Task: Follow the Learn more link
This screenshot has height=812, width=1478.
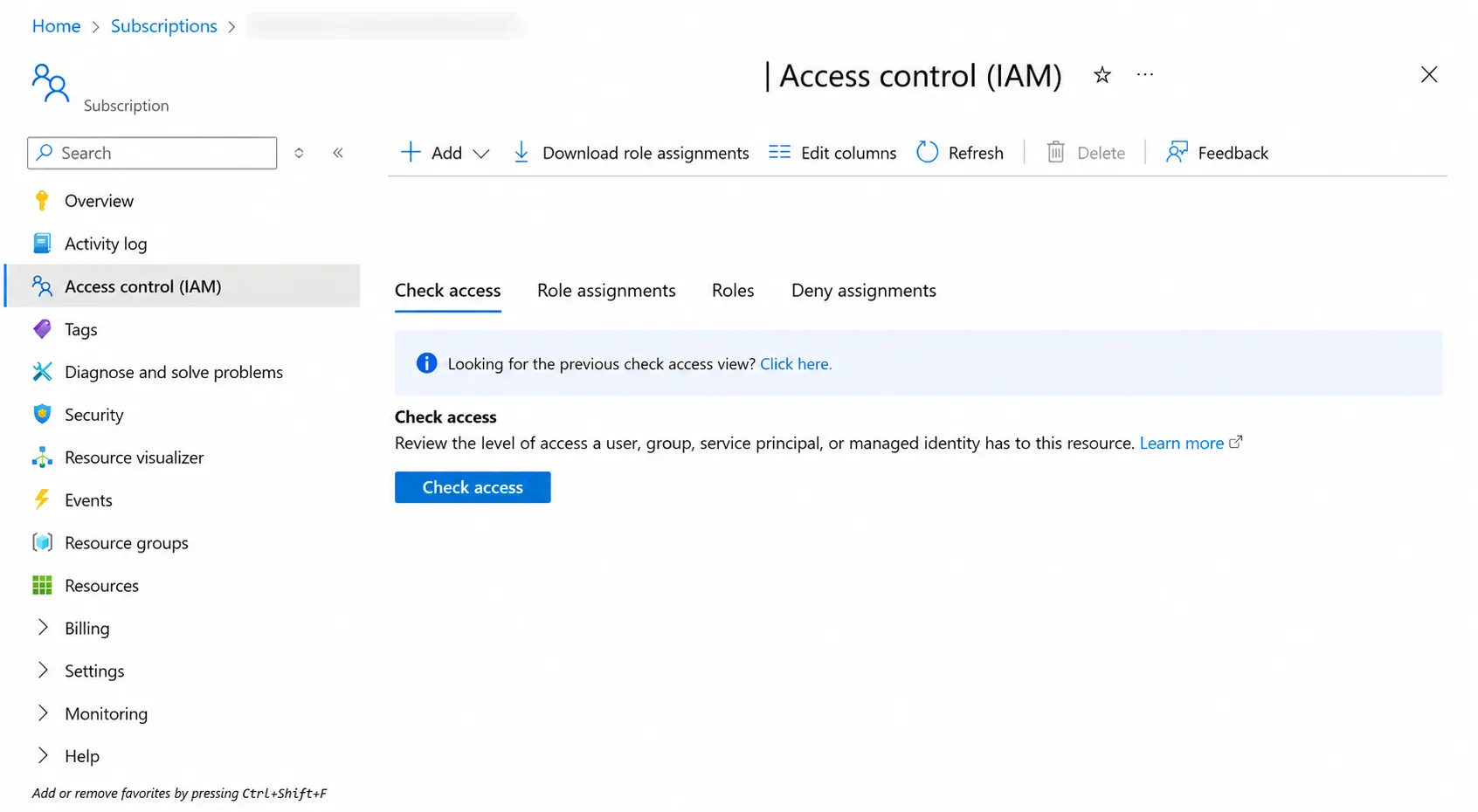Action: point(1181,443)
